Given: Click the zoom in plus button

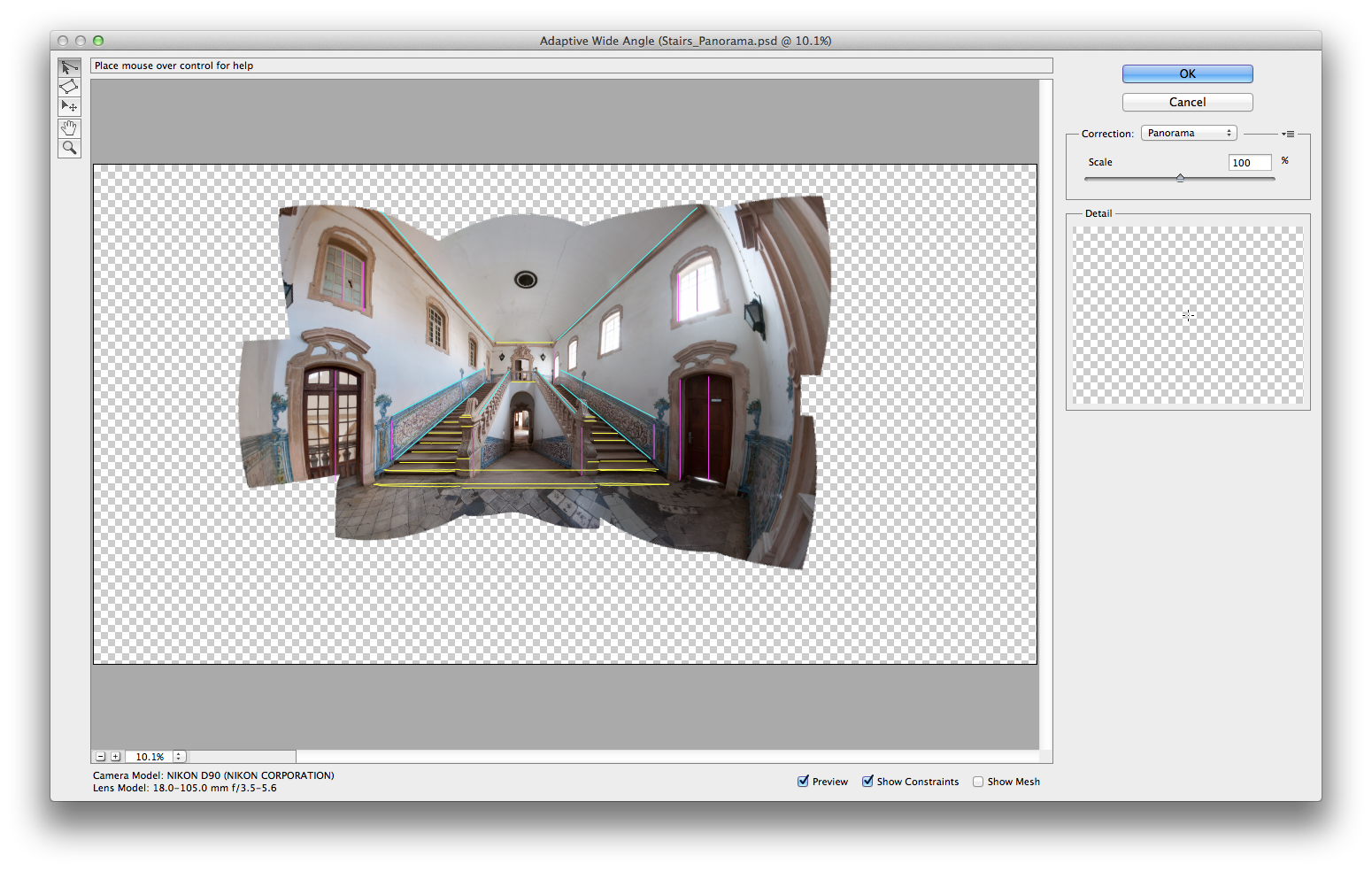Looking at the screenshot, I should pos(115,757).
